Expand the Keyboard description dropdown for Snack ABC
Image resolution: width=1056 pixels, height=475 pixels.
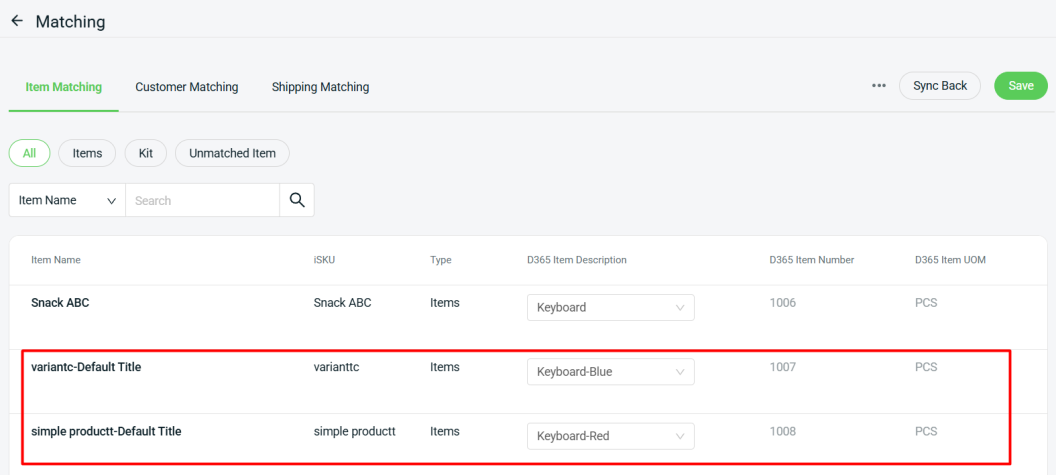610,308
